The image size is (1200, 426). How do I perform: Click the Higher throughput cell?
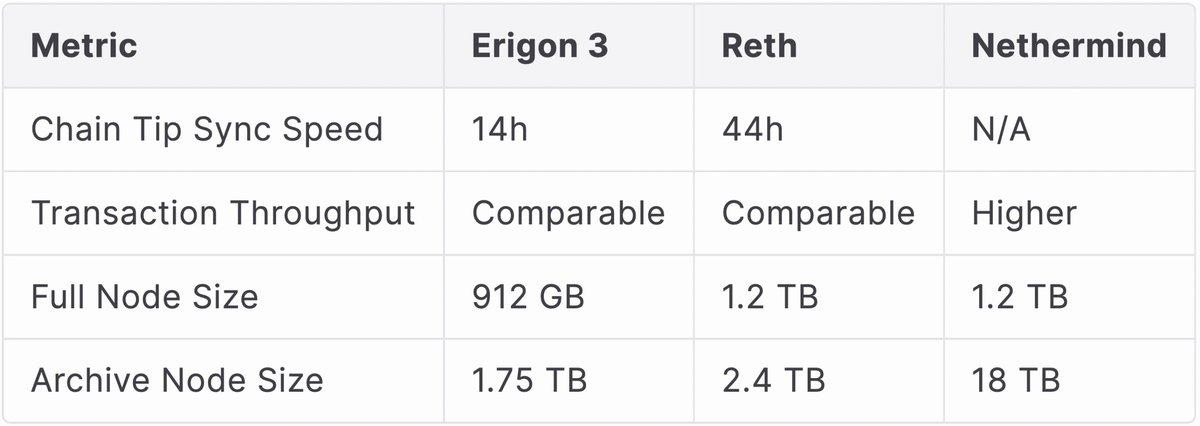1024,213
